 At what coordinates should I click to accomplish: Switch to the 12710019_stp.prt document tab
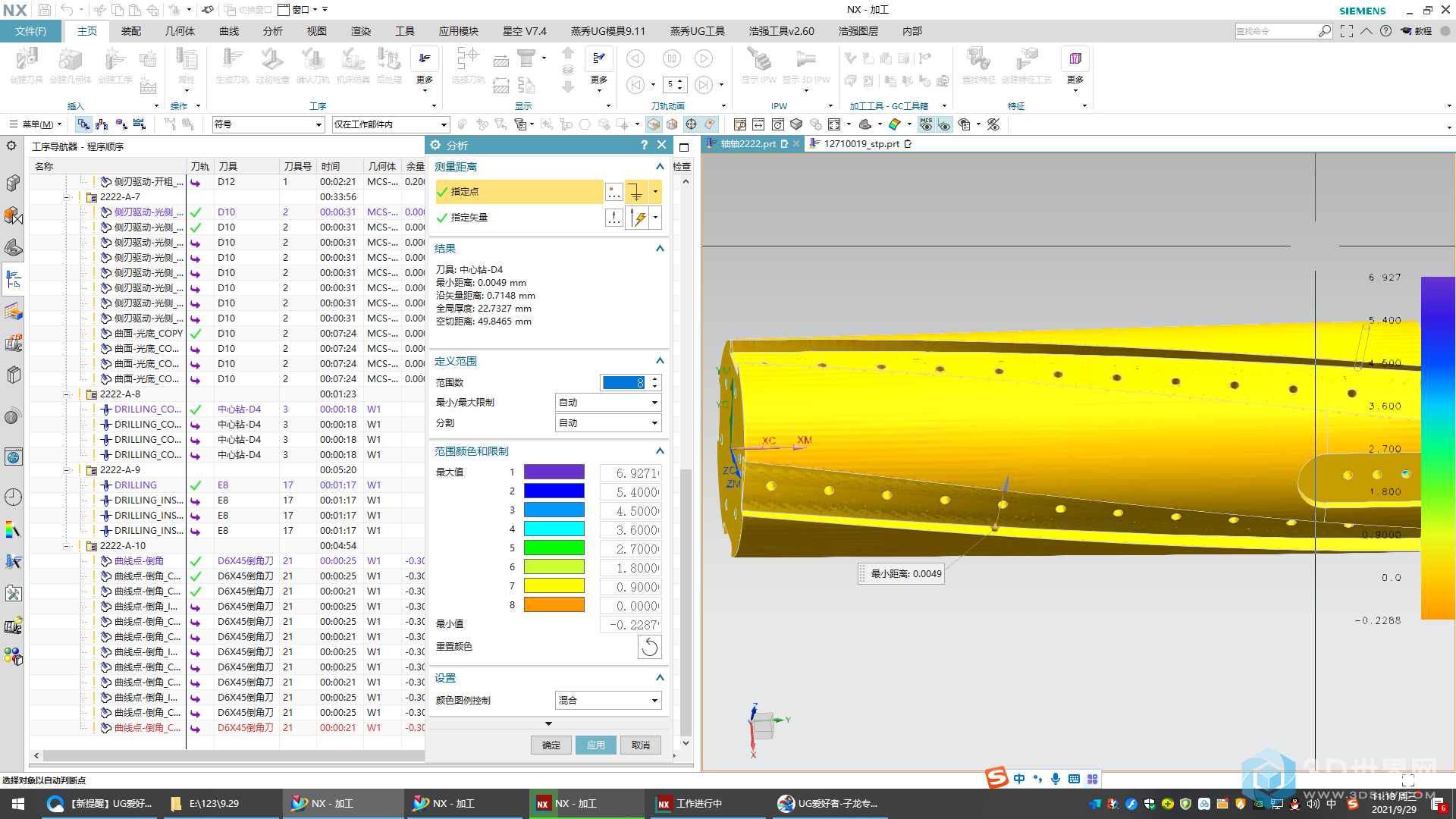click(861, 144)
